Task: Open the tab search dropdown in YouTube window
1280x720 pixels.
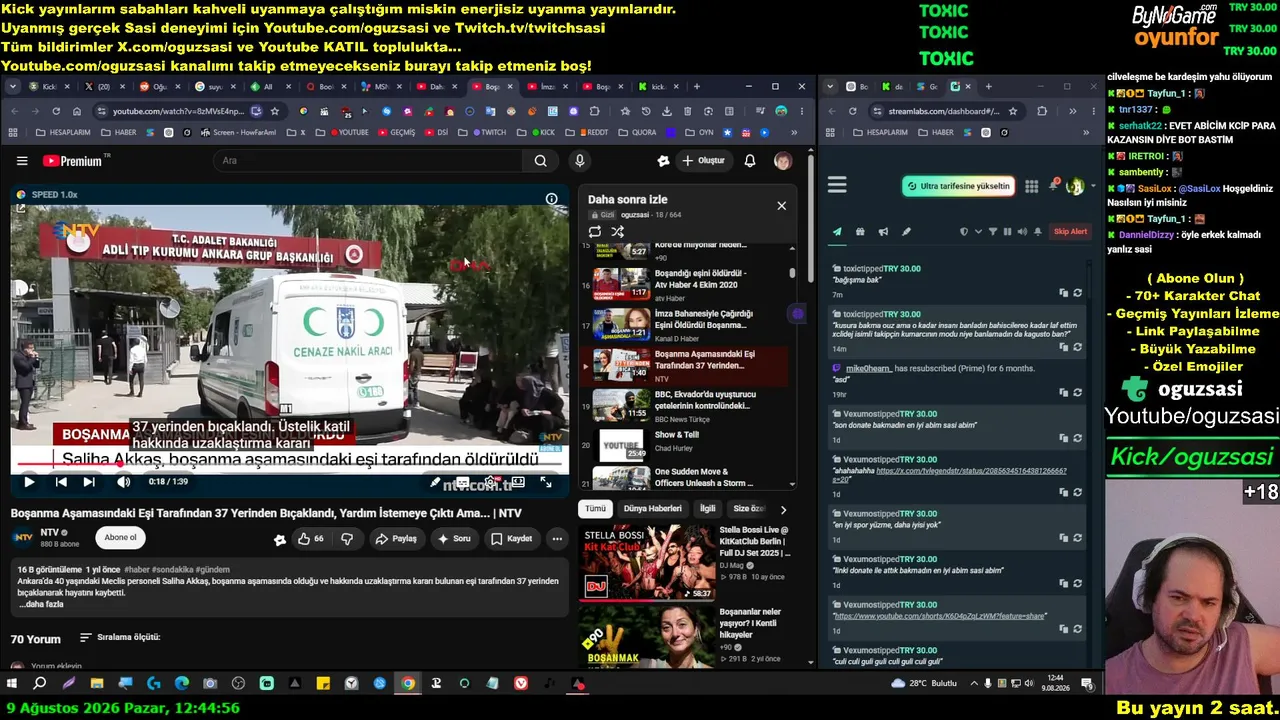Action: click(13, 87)
